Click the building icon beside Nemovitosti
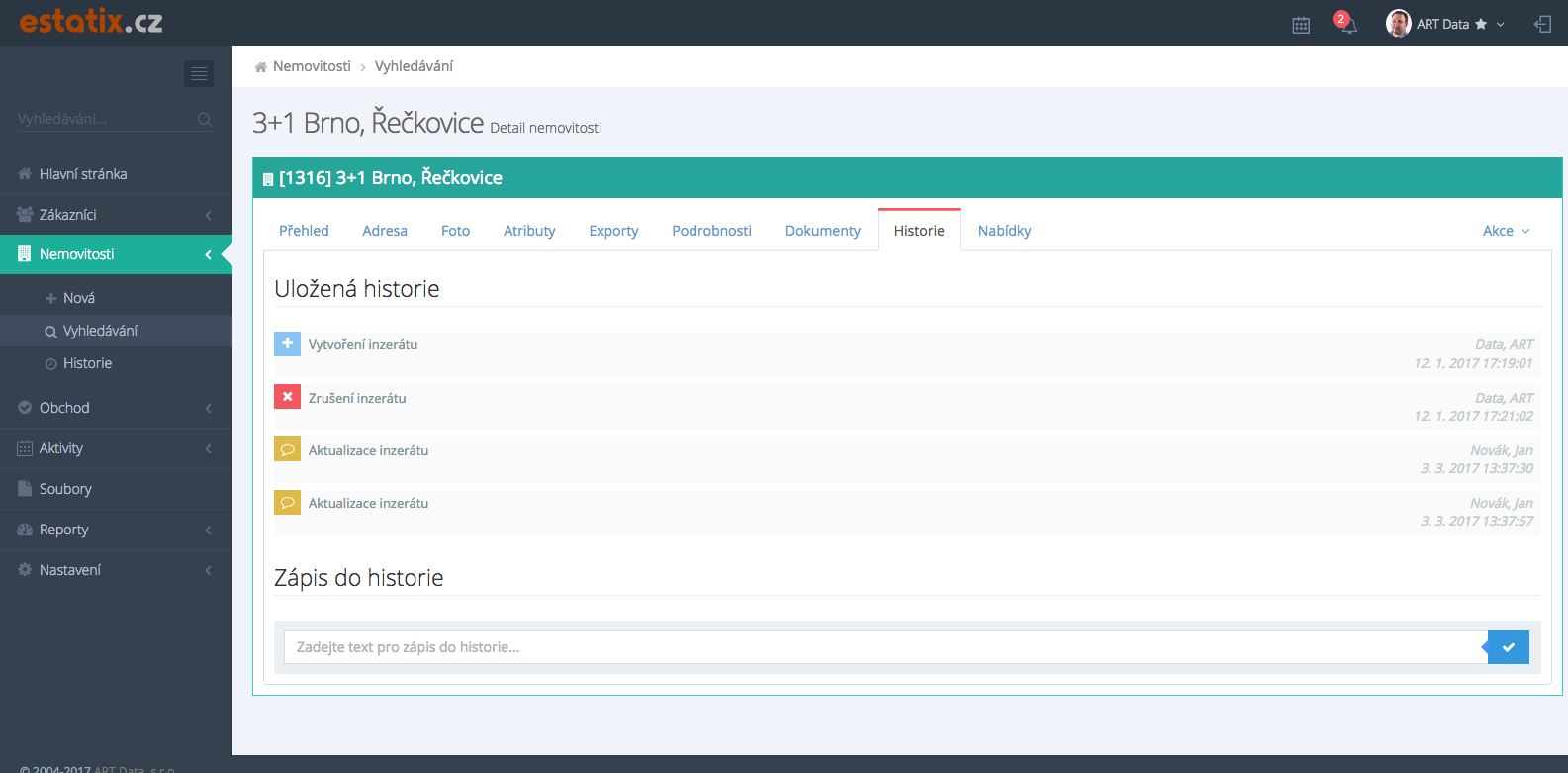Image resolution: width=1568 pixels, height=773 pixels. click(25, 254)
